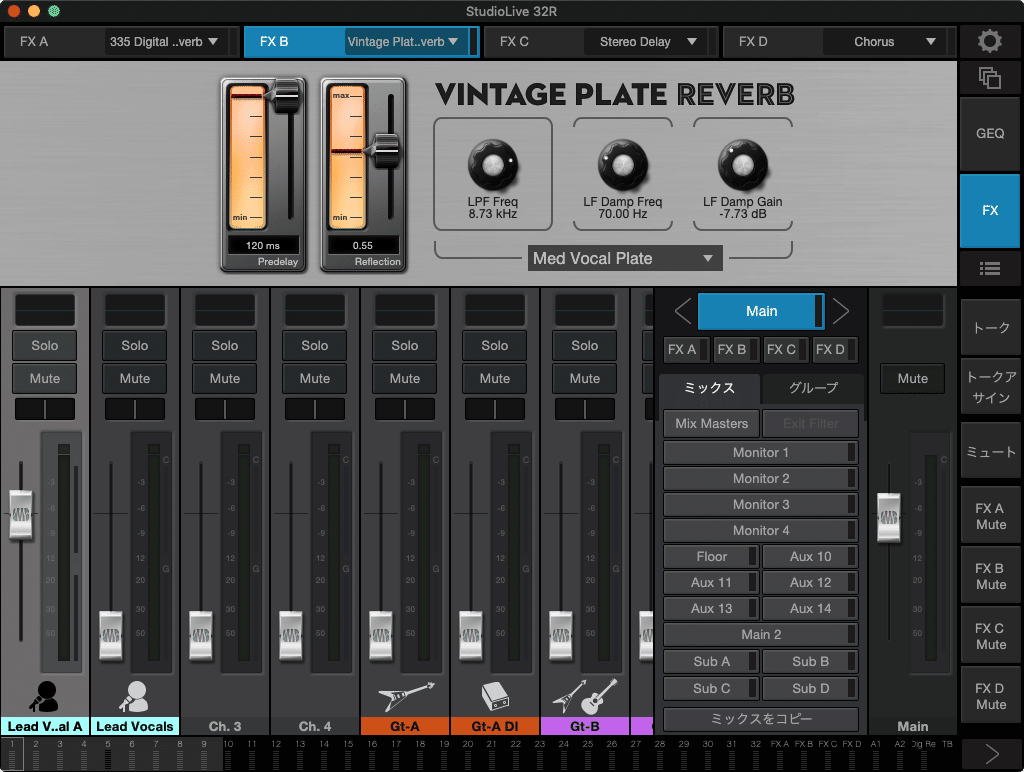
Task: Click the copy/duplicate windows icon
Action: coord(989,78)
